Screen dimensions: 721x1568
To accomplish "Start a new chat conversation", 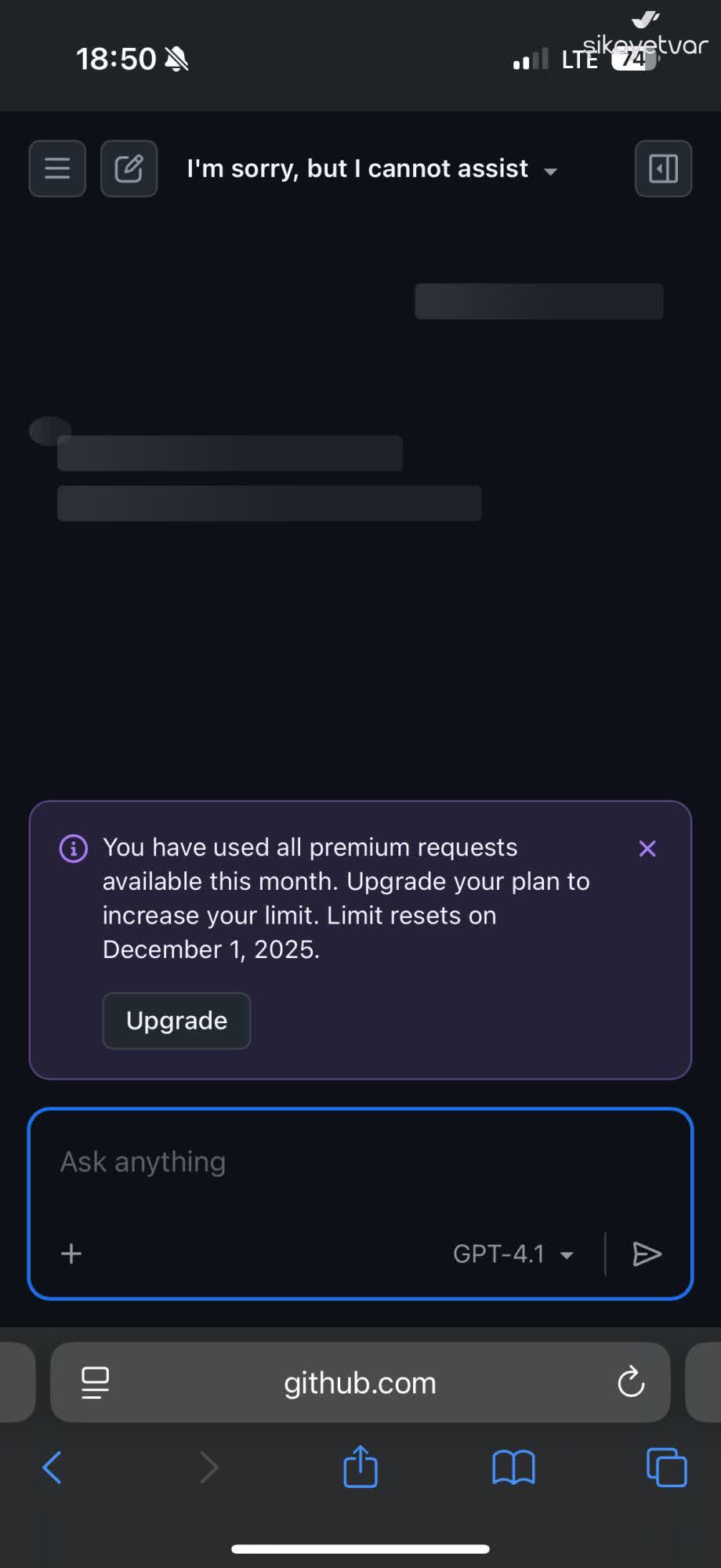I will tap(129, 169).
